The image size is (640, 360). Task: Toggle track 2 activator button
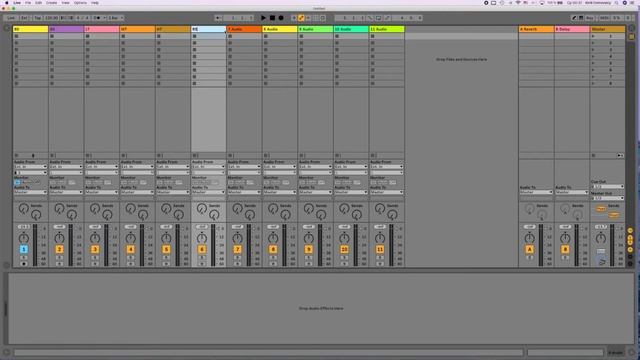click(x=59, y=249)
